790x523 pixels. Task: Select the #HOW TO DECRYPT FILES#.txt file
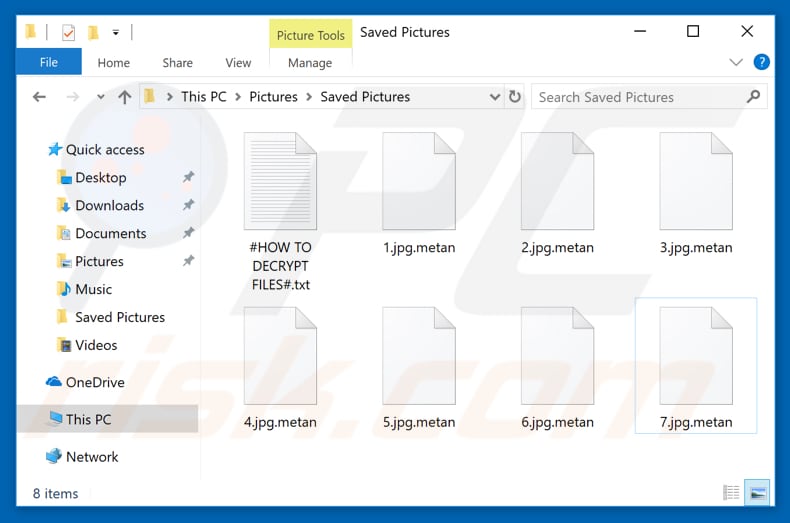coord(281,212)
